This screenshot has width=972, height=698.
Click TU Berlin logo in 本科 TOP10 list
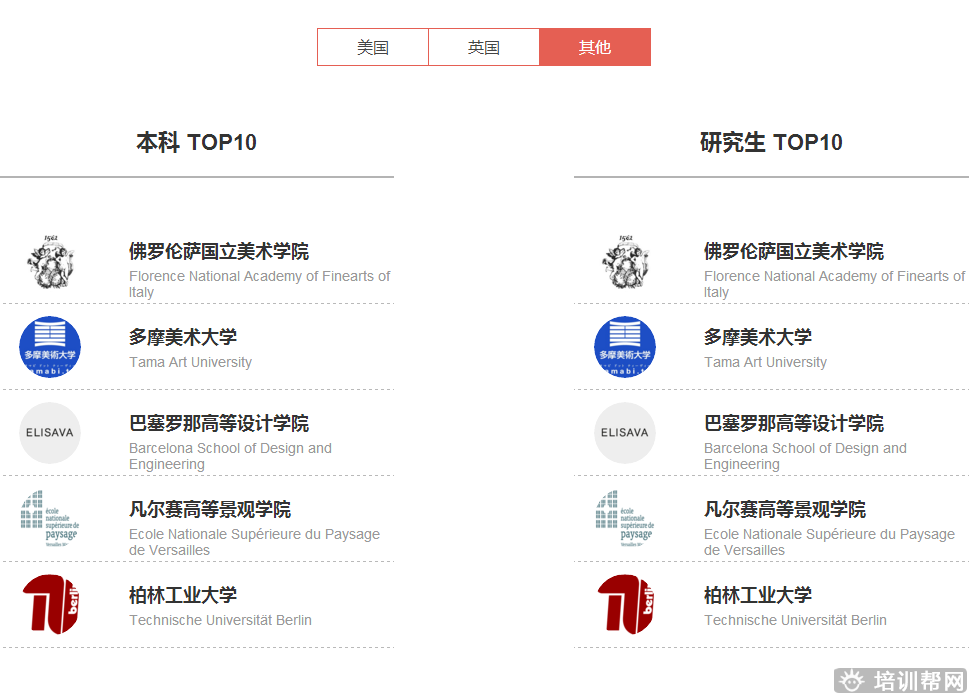coord(51,604)
